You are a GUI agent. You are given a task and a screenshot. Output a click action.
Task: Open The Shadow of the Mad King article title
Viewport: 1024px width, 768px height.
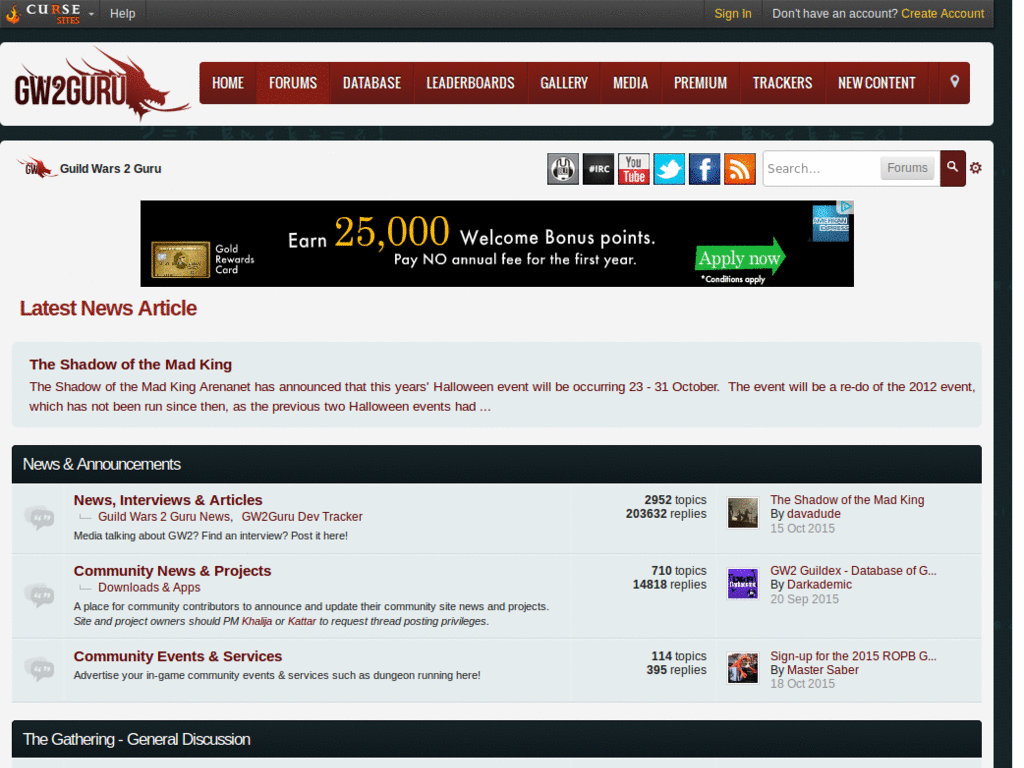pyautogui.click(x=131, y=364)
